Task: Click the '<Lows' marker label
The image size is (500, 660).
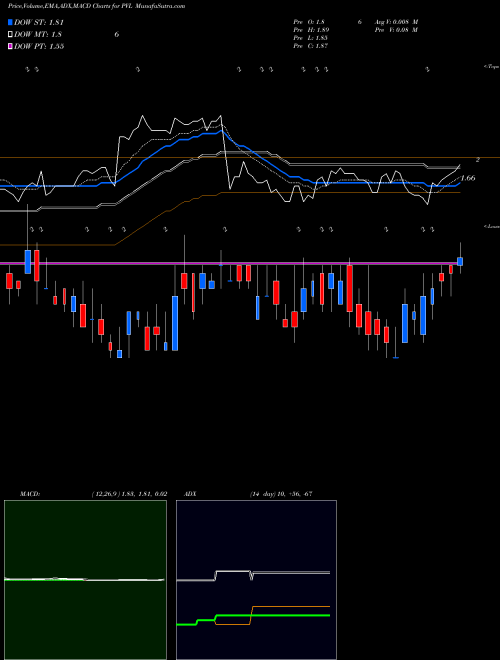Action: tap(491, 226)
